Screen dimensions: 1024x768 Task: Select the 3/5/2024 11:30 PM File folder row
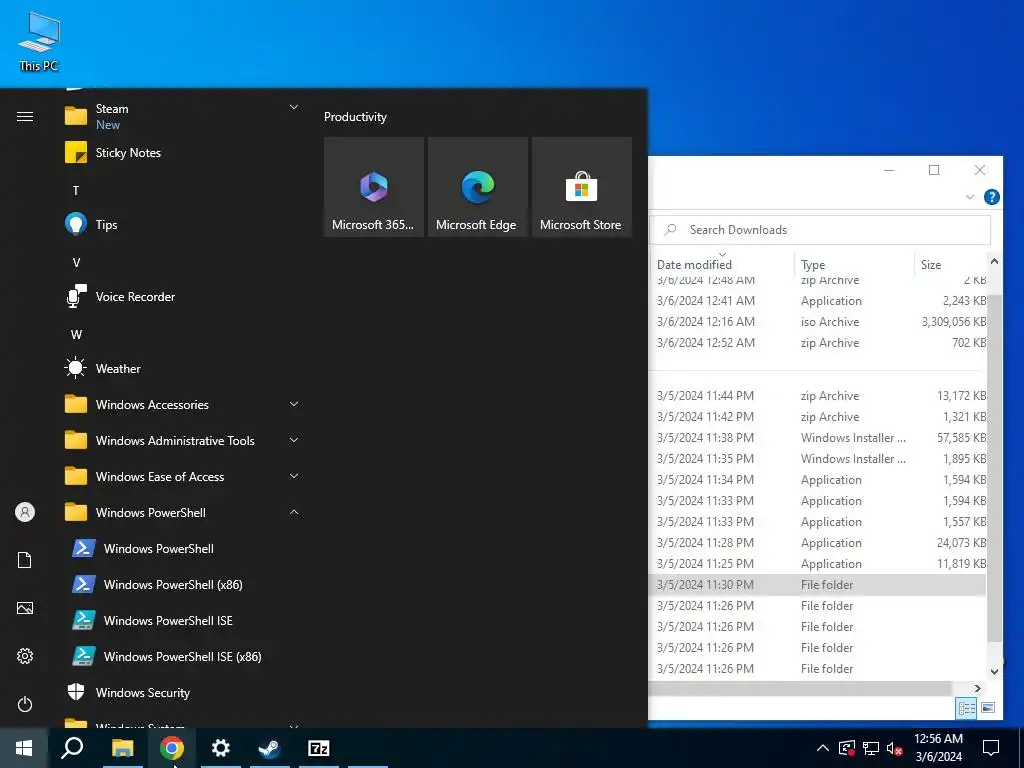coord(819,584)
